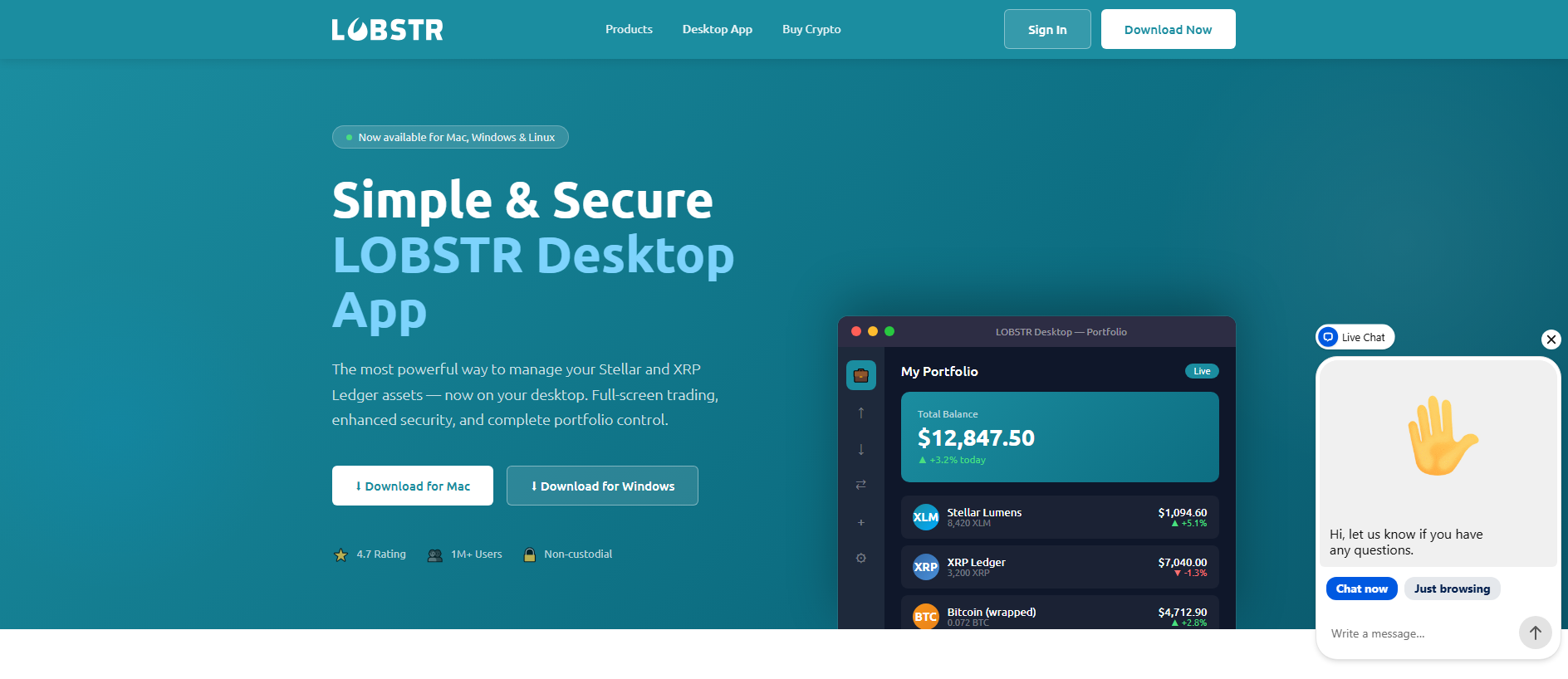This screenshot has width=1568, height=679.
Task: Click the 4.7 Rating text
Action: click(381, 554)
